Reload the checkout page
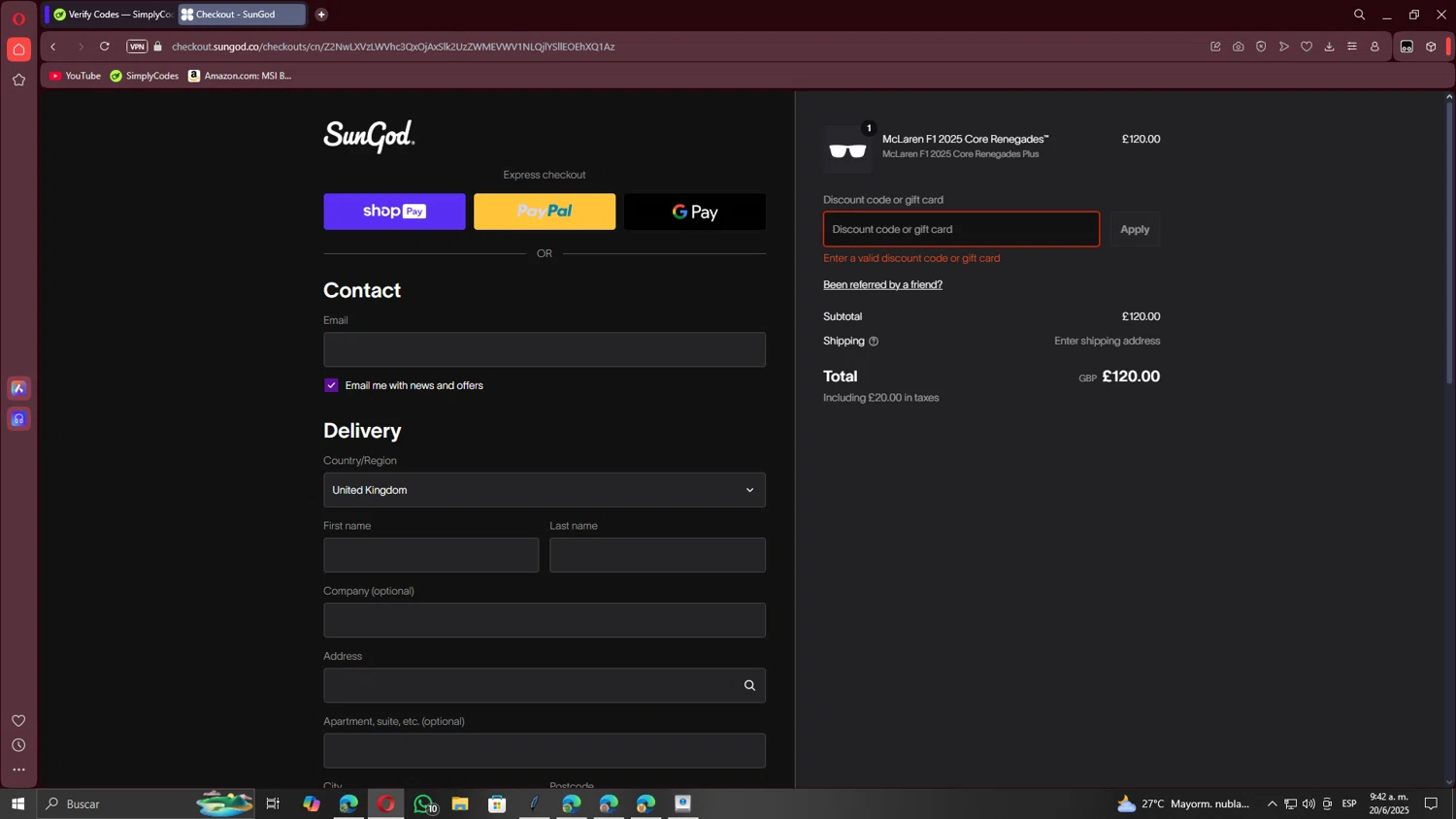The height and width of the screenshot is (819, 1456). pyautogui.click(x=105, y=47)
